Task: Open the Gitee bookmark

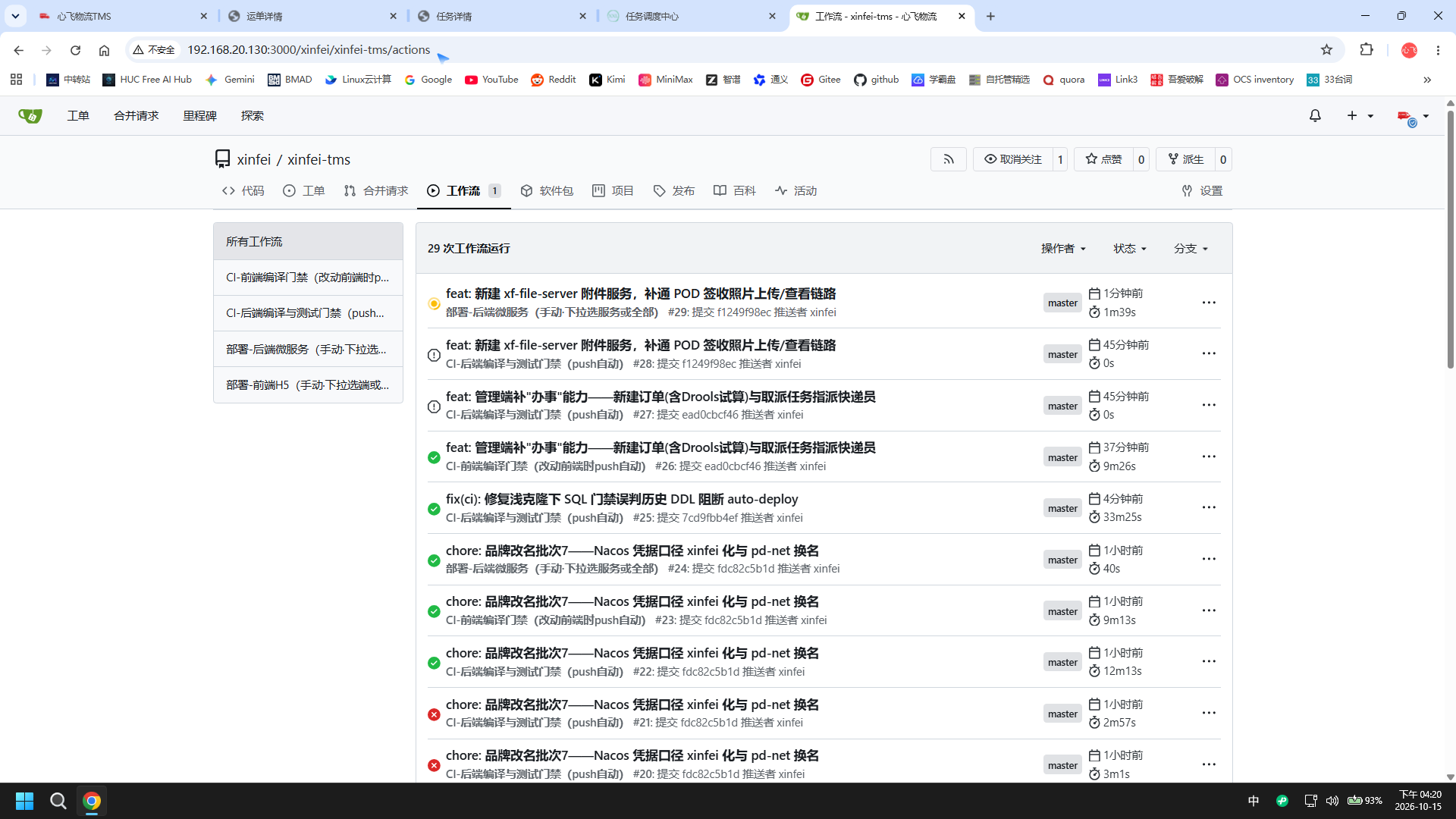Action: [821, 80]
